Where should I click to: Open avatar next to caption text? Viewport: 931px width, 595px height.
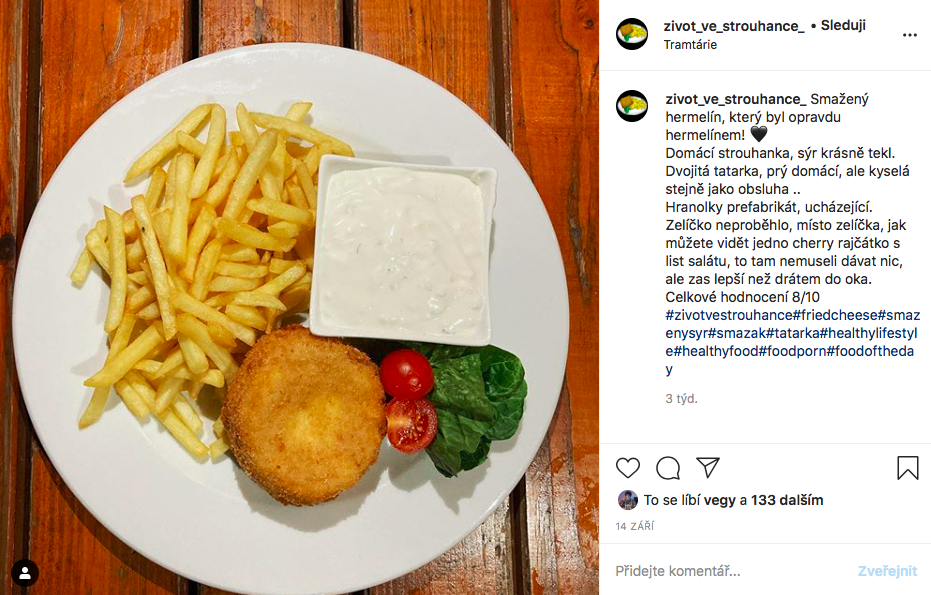coord(632,106)
